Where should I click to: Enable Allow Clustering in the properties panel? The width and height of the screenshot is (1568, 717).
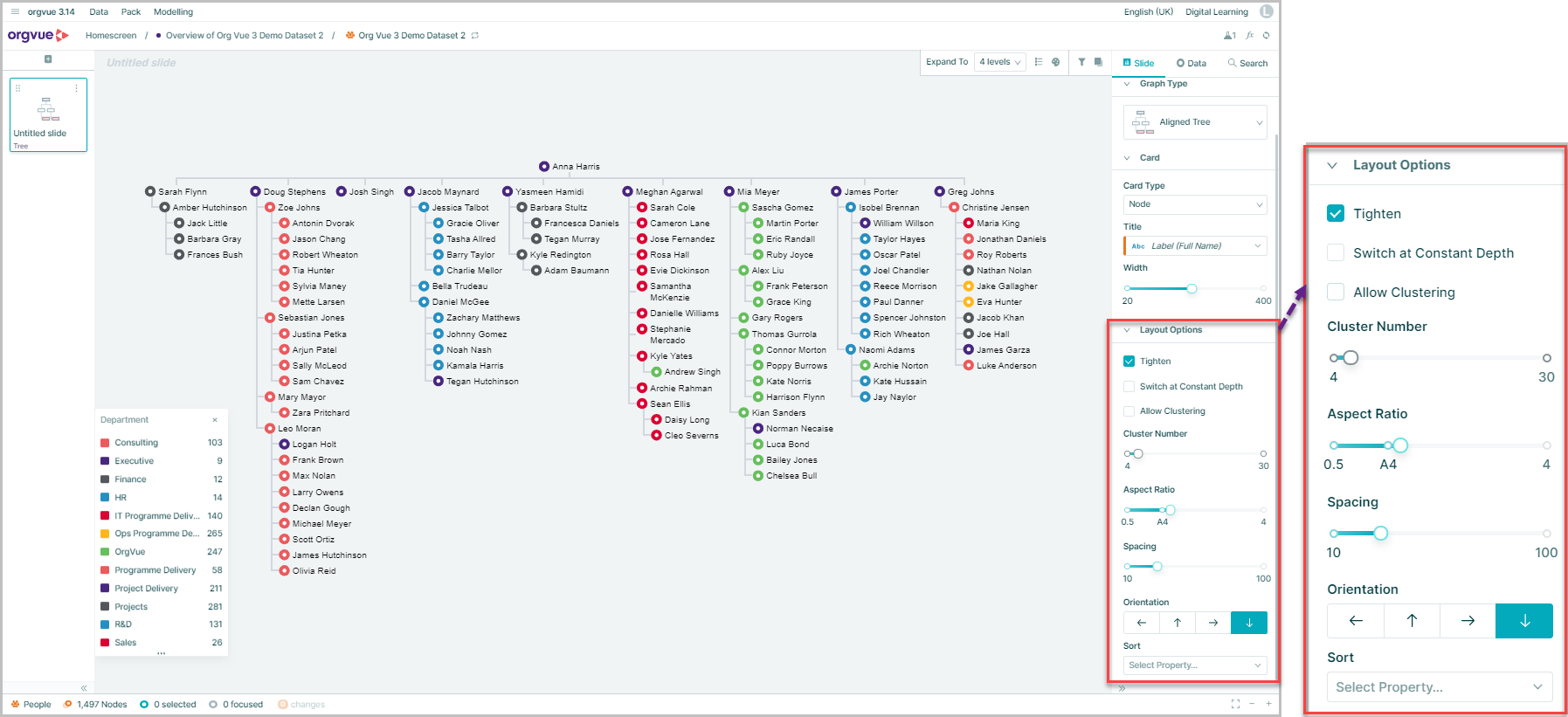[1129, 410]
